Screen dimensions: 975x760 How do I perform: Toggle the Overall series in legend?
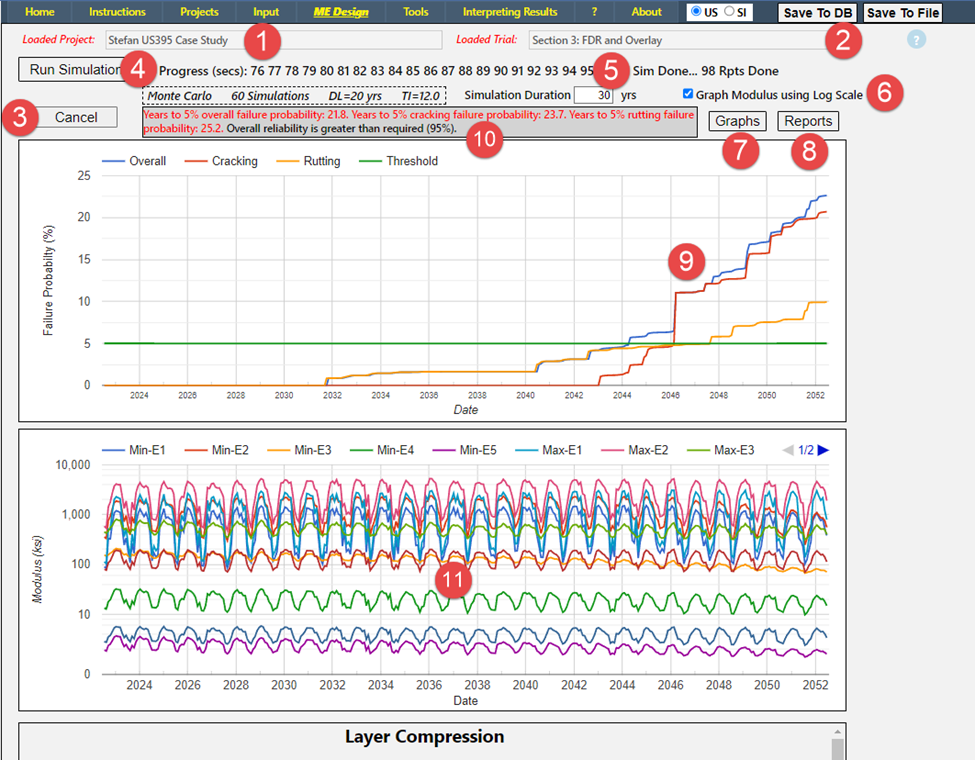coord(134,161)
